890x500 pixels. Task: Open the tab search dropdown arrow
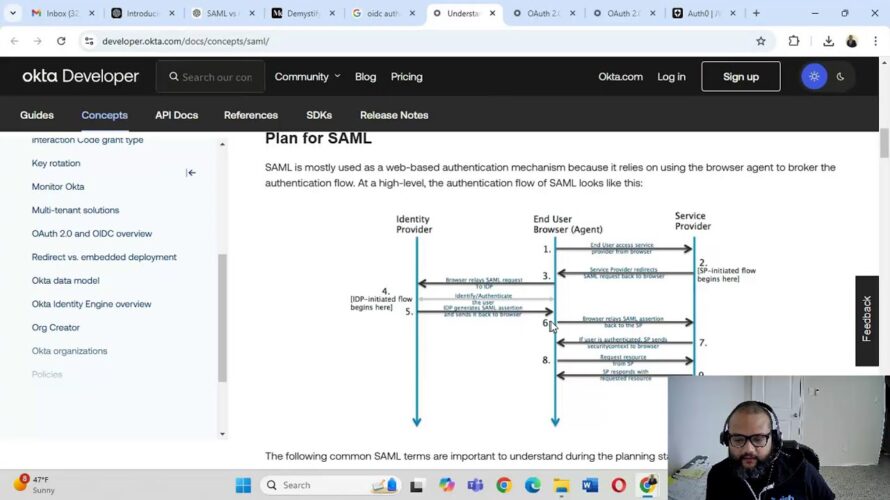12,13
